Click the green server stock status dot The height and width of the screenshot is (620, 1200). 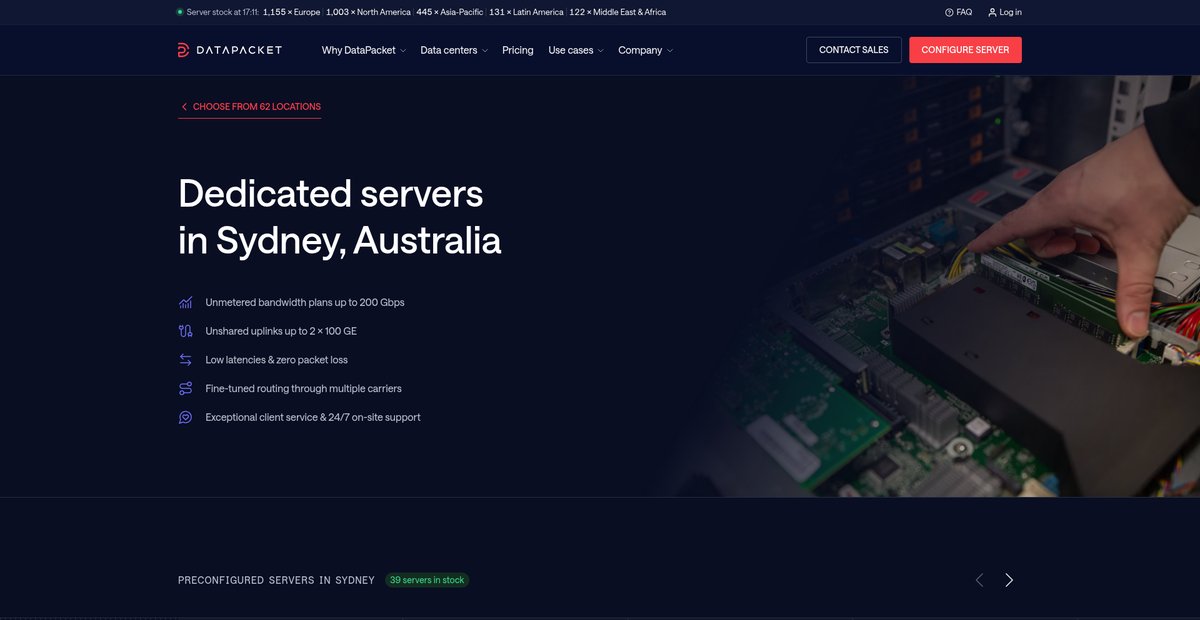(180, 12)
